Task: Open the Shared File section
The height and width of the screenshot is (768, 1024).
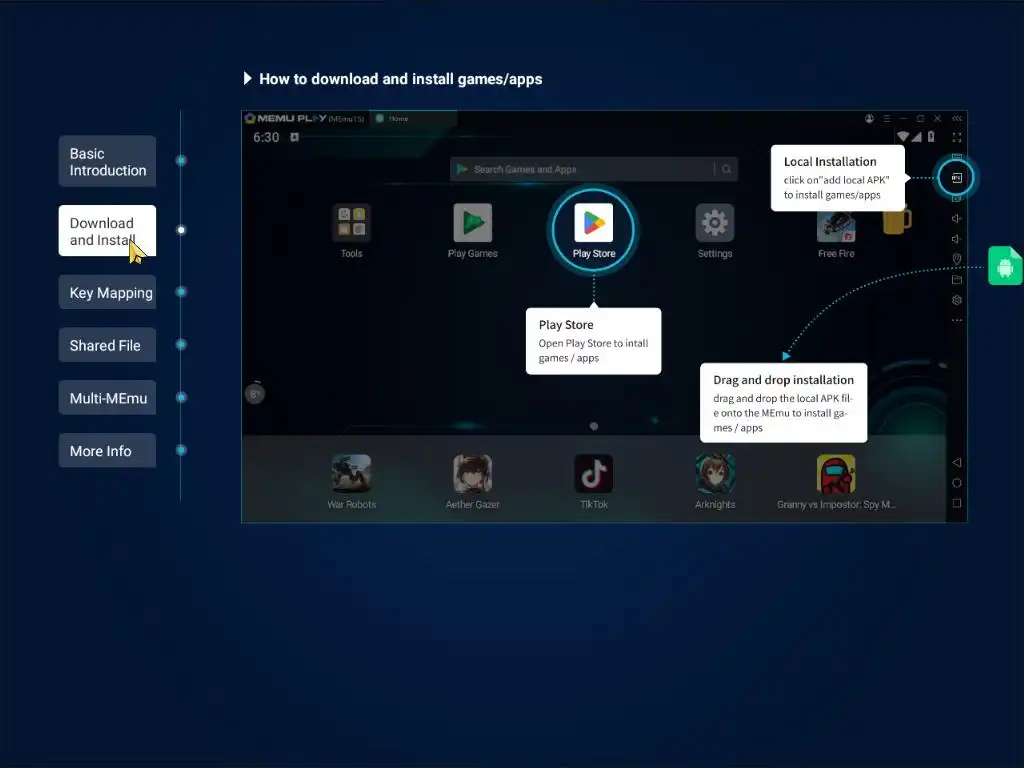Action: pos(107,345)
